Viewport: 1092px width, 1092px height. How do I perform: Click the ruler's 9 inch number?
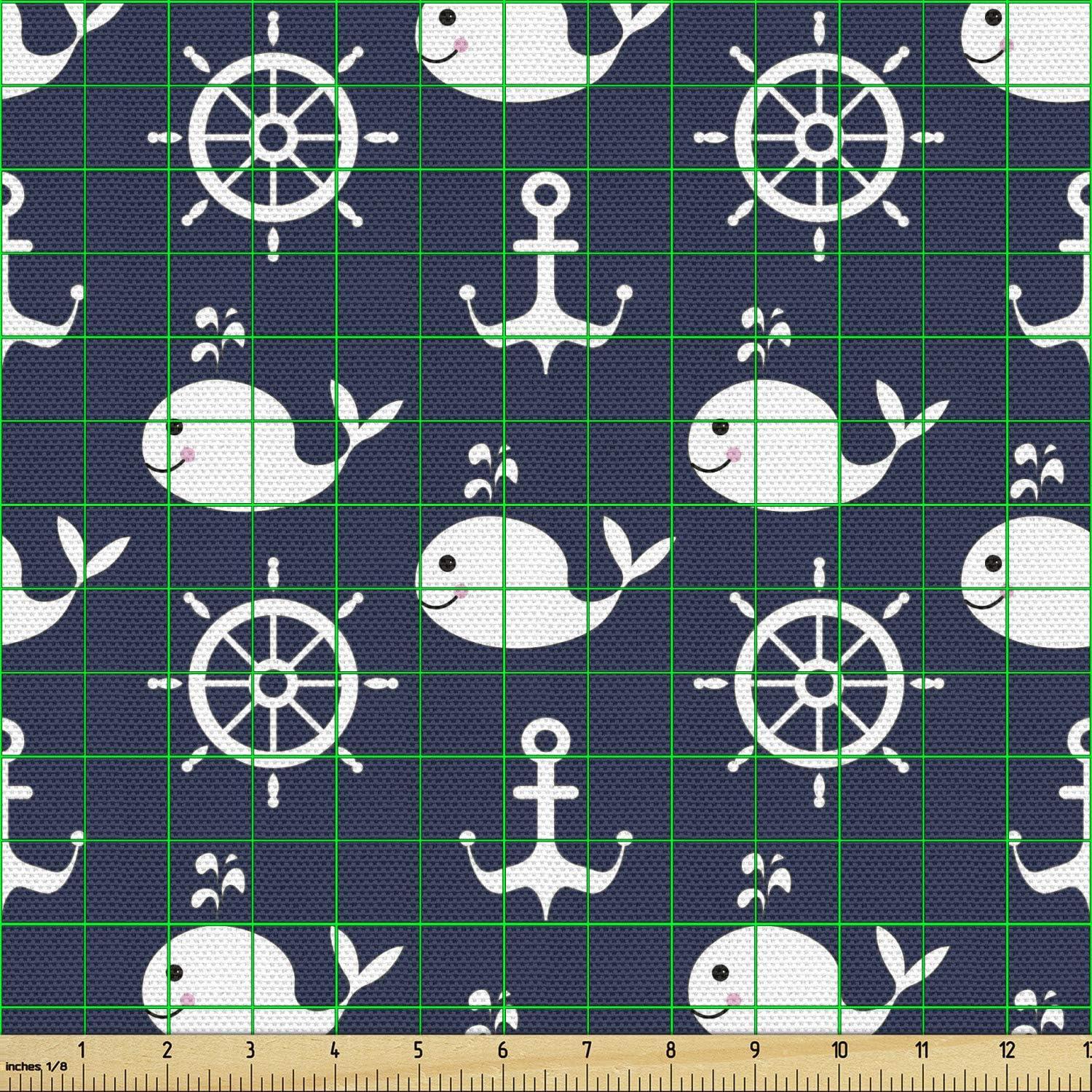755,1051
